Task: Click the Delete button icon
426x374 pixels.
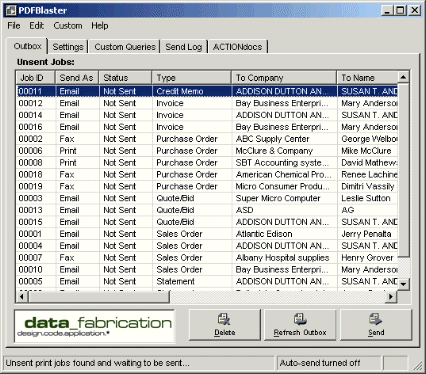Action: [x=224, y=319]
